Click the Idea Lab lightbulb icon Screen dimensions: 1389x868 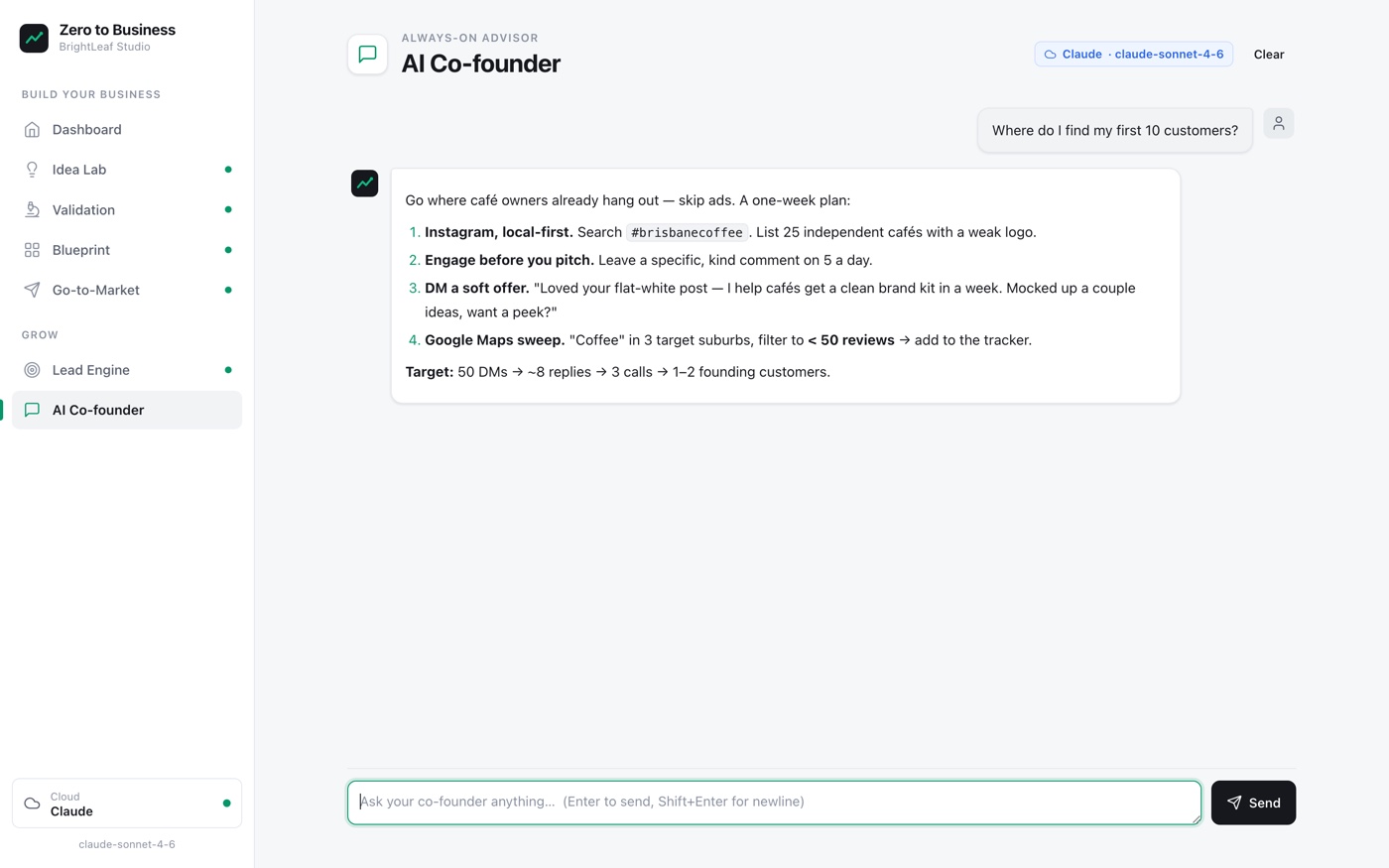(x=32, y=170)
